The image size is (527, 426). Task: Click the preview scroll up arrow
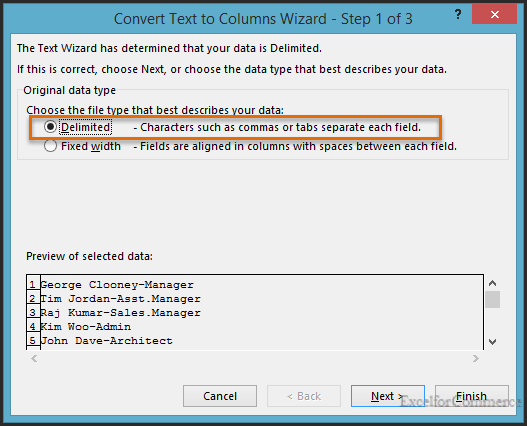(x=492, y=283)
